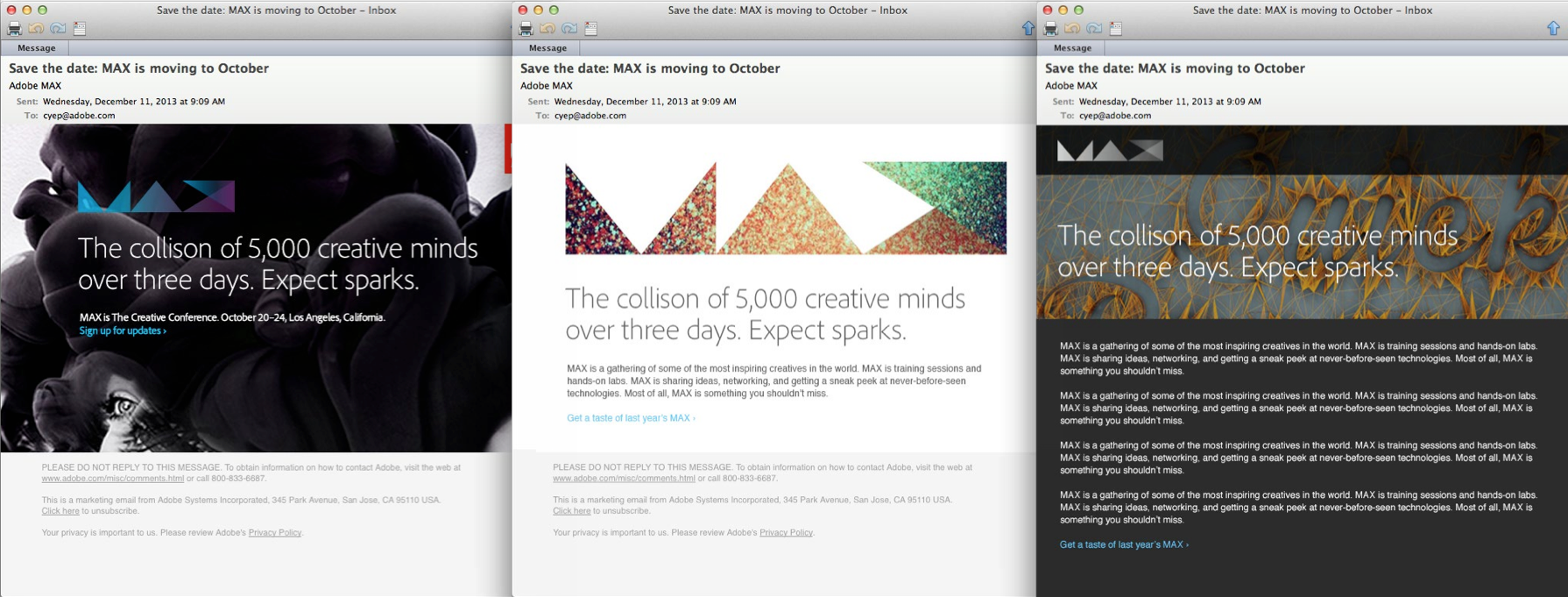Click the blue redo arrow in middle window
Image resolution: width=1568 pixels, height=597 pixels.
[x=569, y=29]
